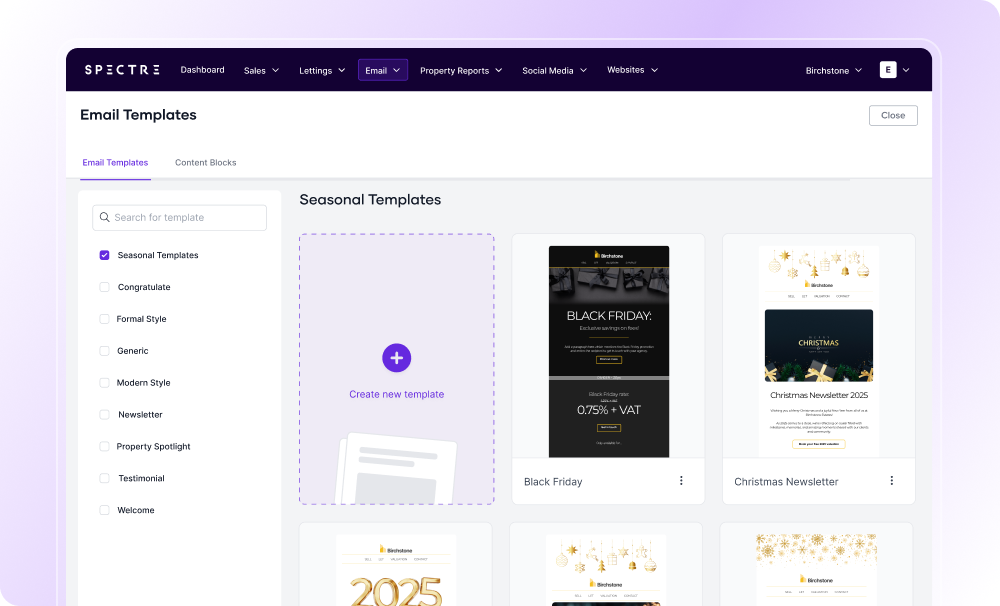Viewport: 1000px width, 606px height.
Task: Check the Congratulate checkbox
Action: tap(105, 287)
